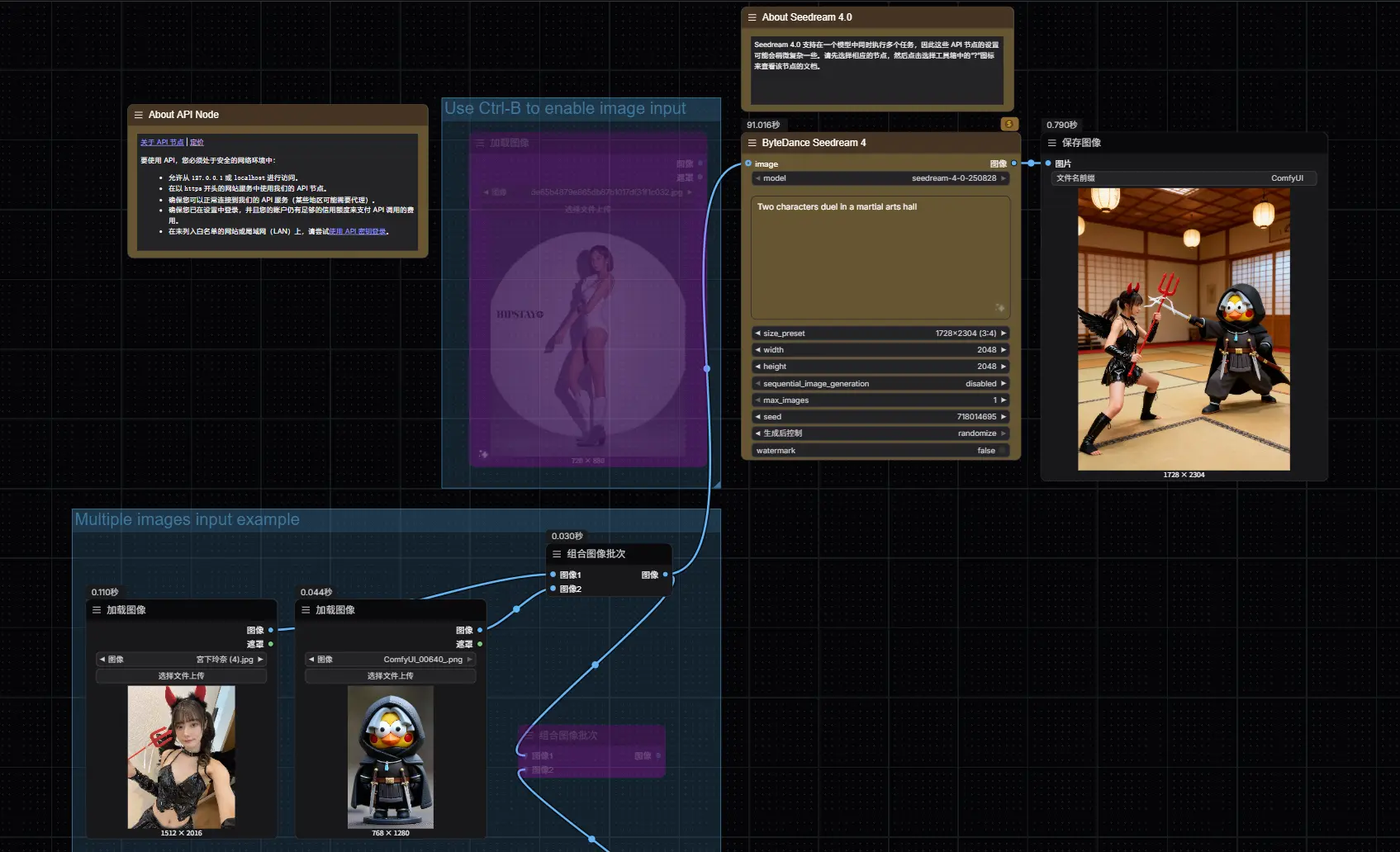Click the About Seedream 4.0 note menu icon
This screenshot has height=852, width=1400.
coord(752,17)
